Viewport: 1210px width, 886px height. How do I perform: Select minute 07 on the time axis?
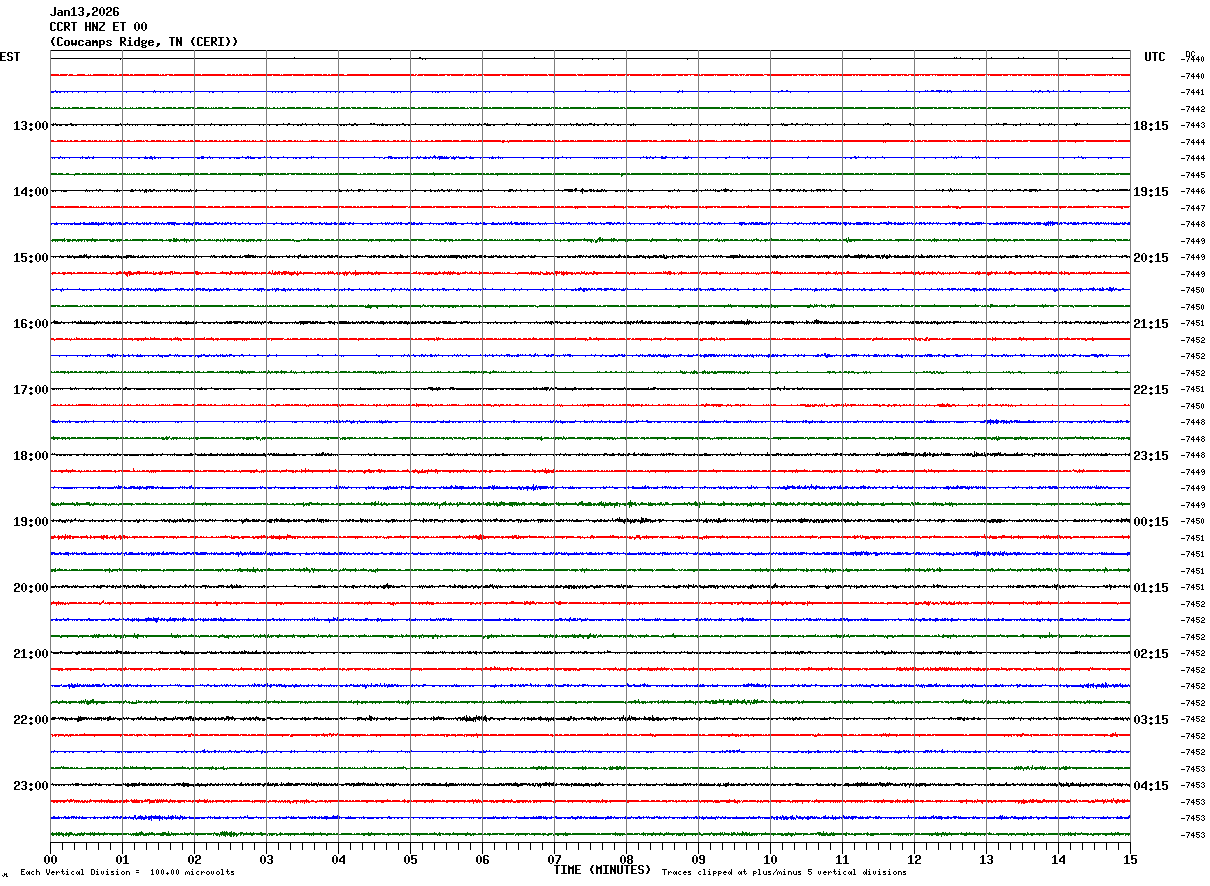(554, 859)
